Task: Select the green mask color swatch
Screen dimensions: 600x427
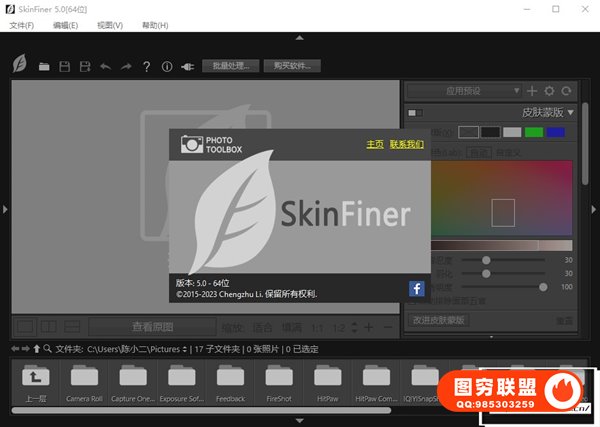Action: tap(534, 132)
